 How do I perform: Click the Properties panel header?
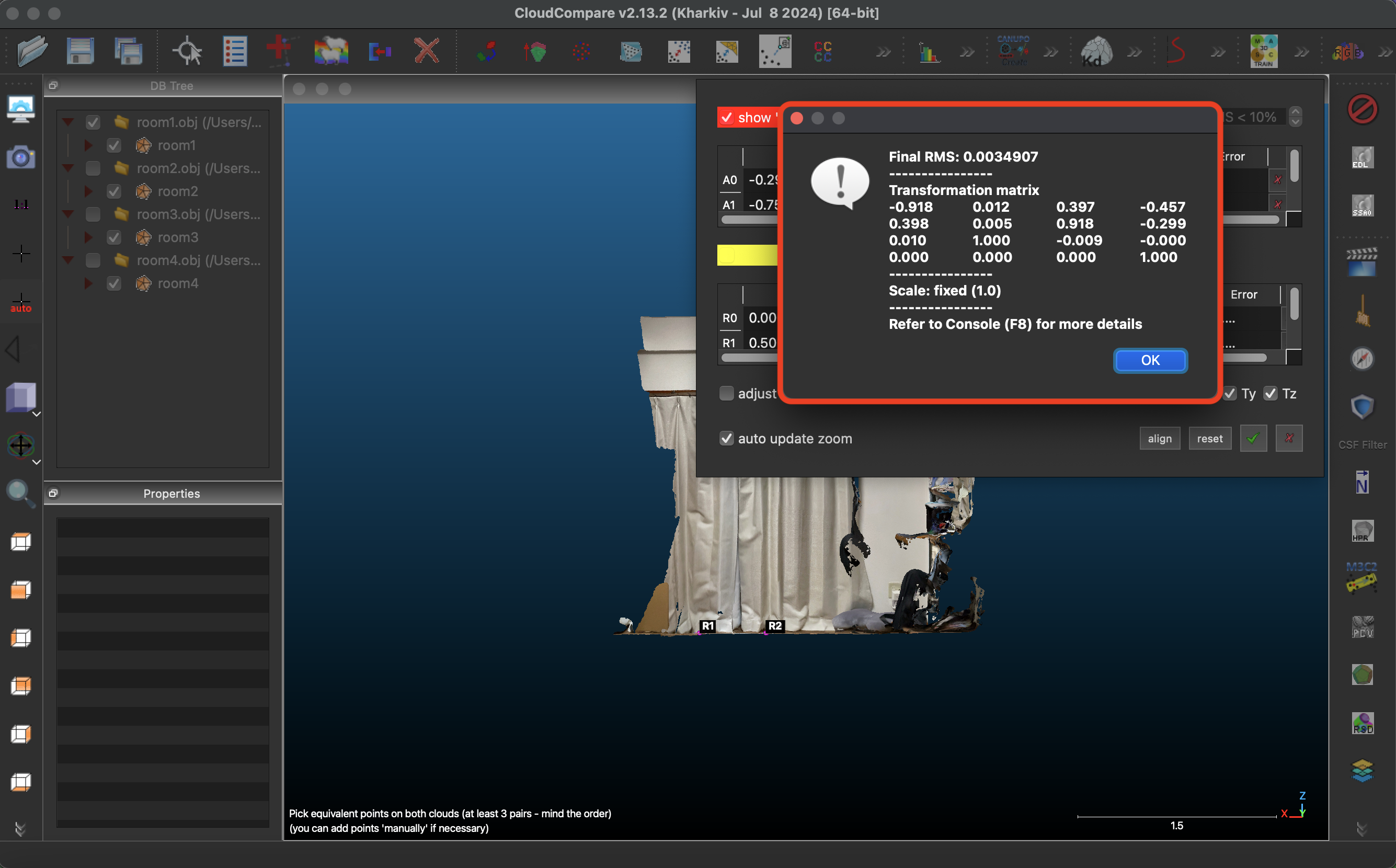[x=171, y=494]
